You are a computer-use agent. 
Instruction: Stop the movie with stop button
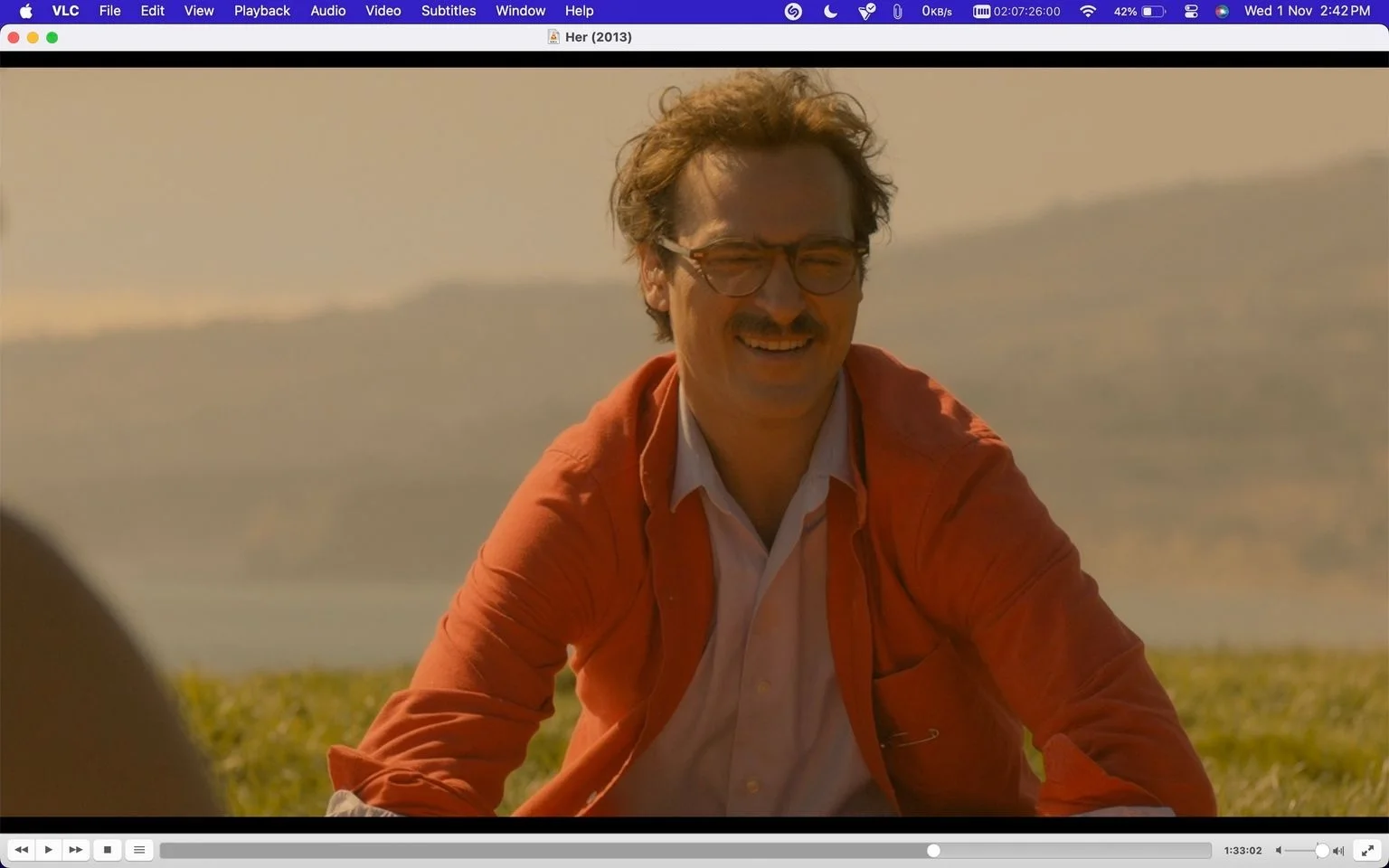tap(108, 850)
